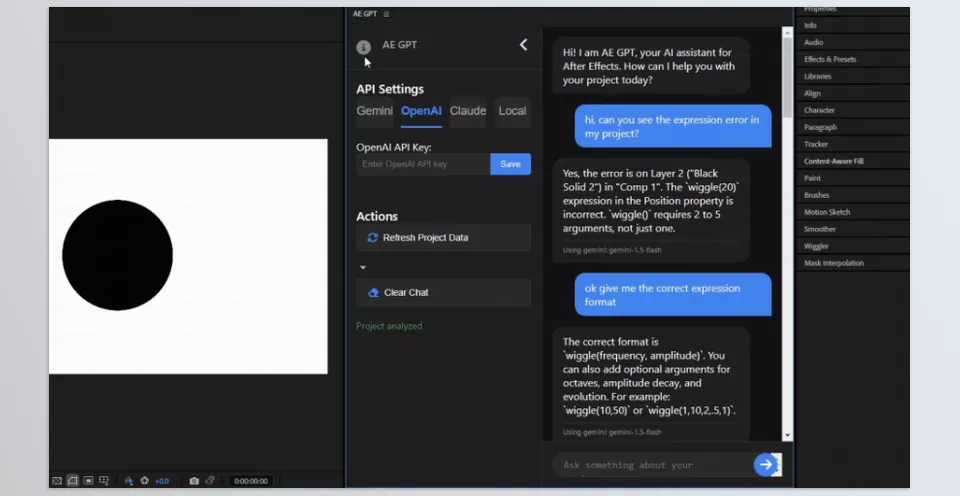Click the chat message input box
The height and width of the screenshot is (496, 960).
[x=653, y=465]
